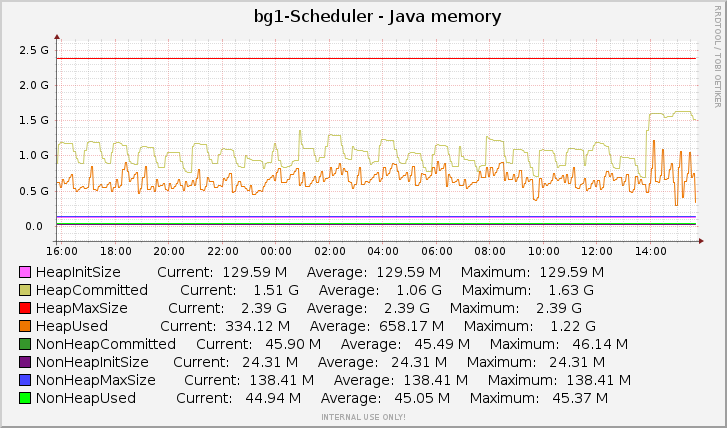The height and width of the screenshot is (428, 727).
Task: Click the 06:00 time axis label
Action: pos(437,252)
